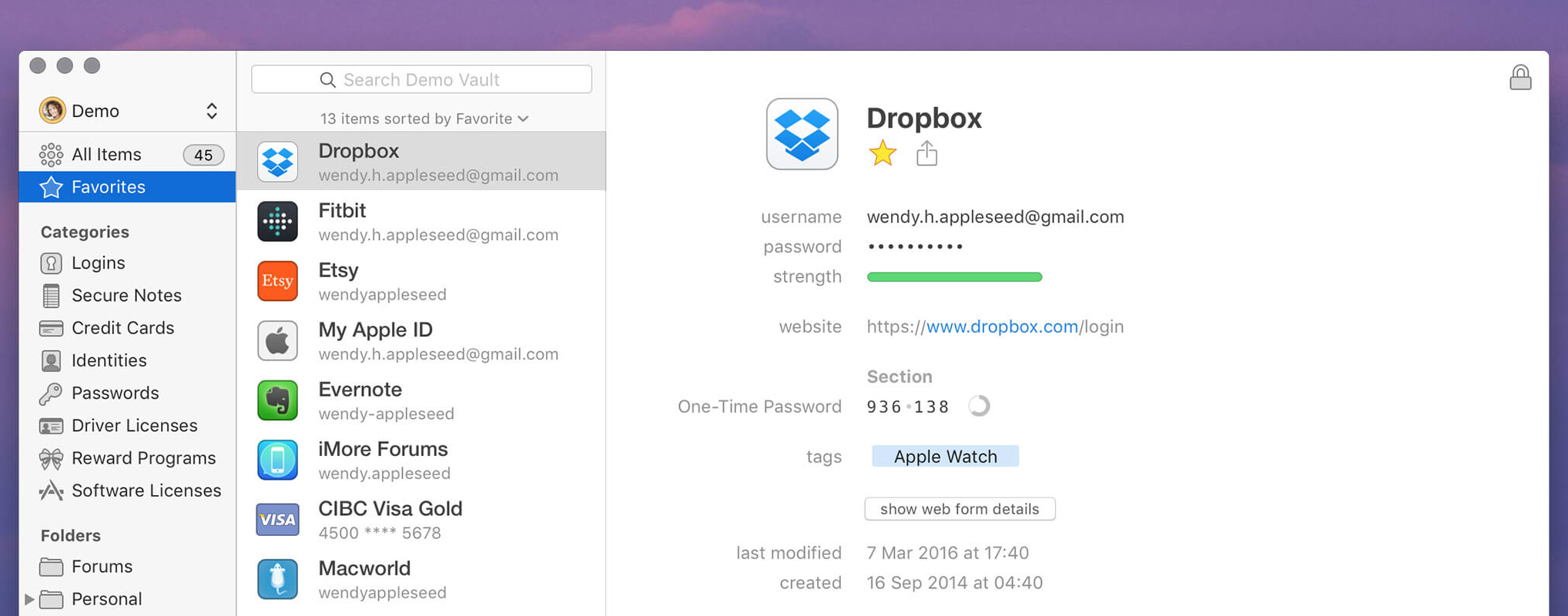This screenshot has width=1568, height=616.
Task: Open All Items in the sidebar
Action: [128, 155]
